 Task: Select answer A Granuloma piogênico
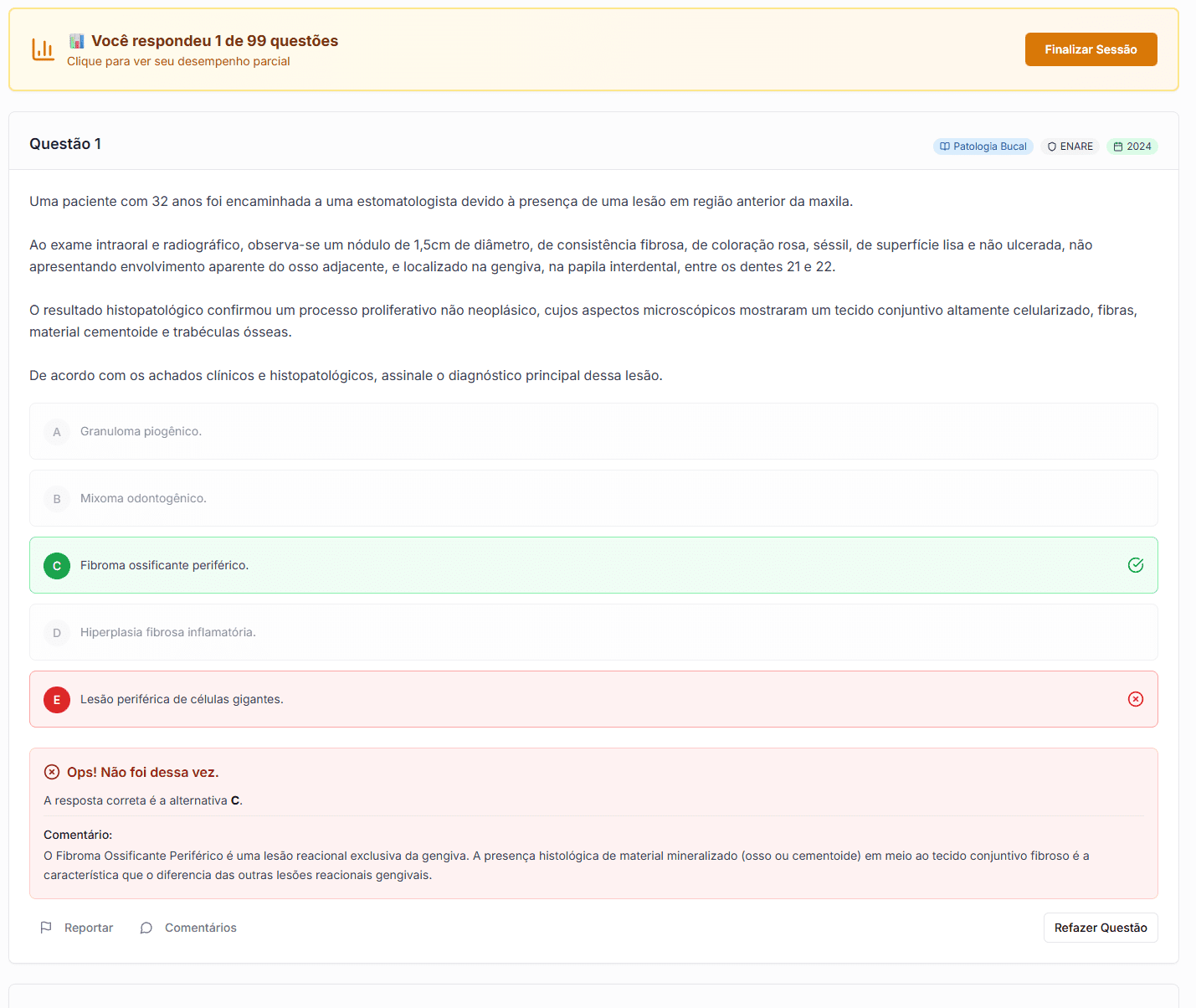[141, 431]
